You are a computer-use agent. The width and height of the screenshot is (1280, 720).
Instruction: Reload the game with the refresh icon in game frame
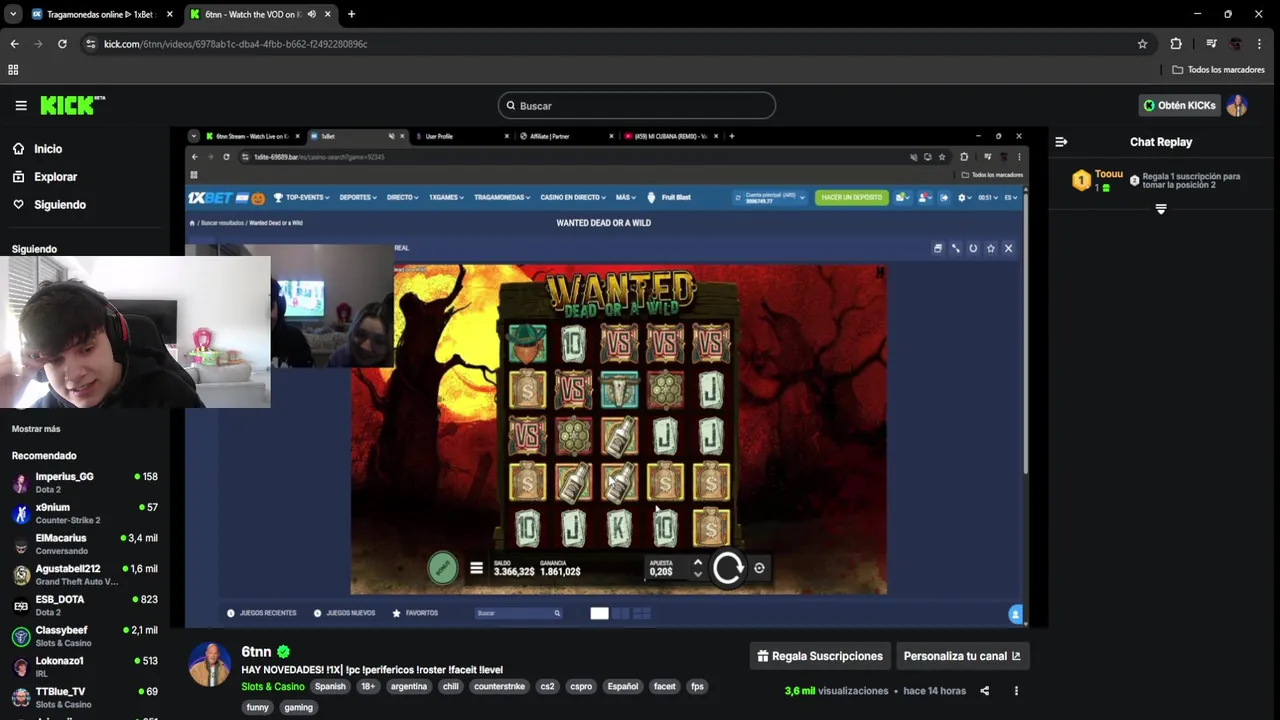tap(973, 248)
